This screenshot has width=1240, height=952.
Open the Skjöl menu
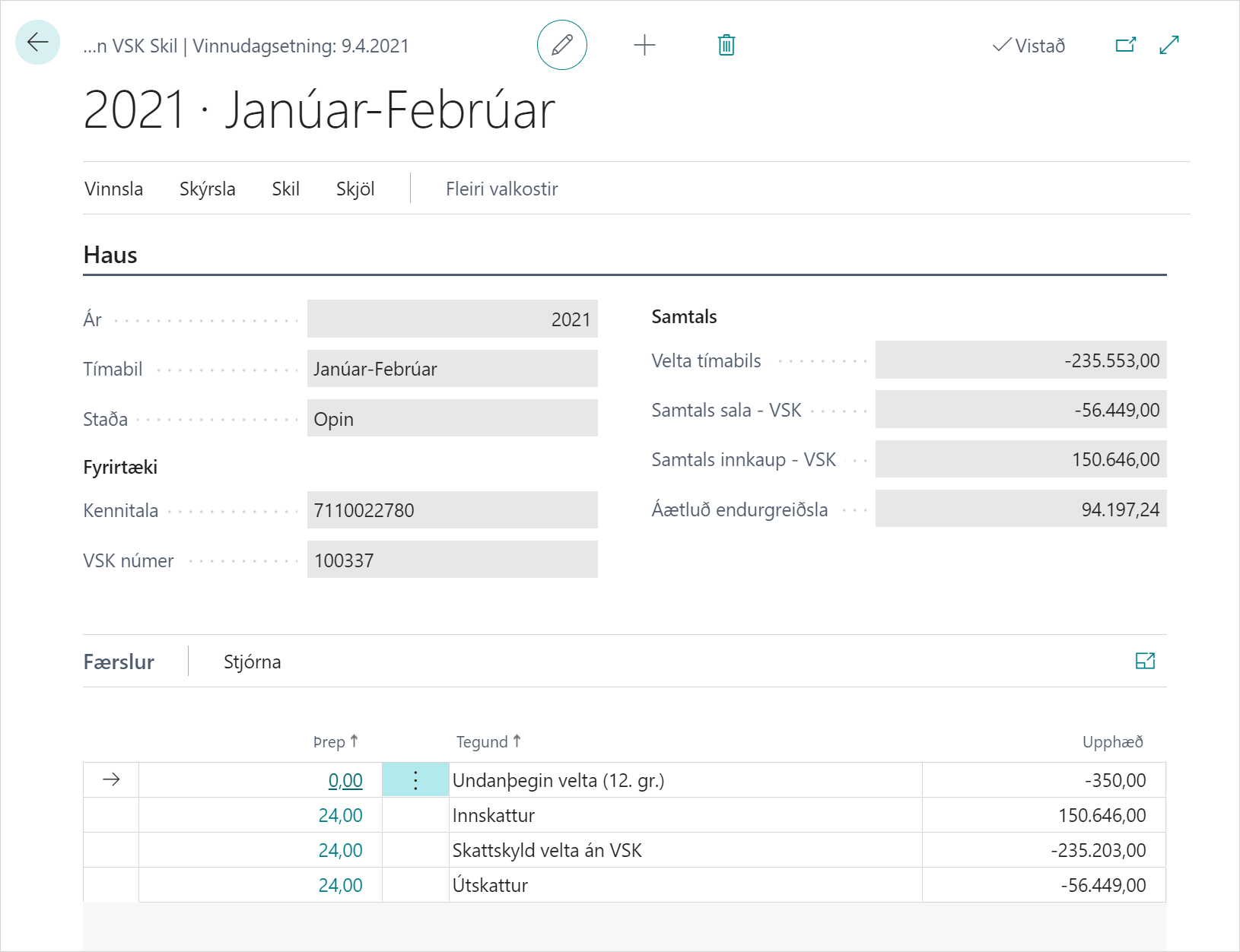click(355, 189)
